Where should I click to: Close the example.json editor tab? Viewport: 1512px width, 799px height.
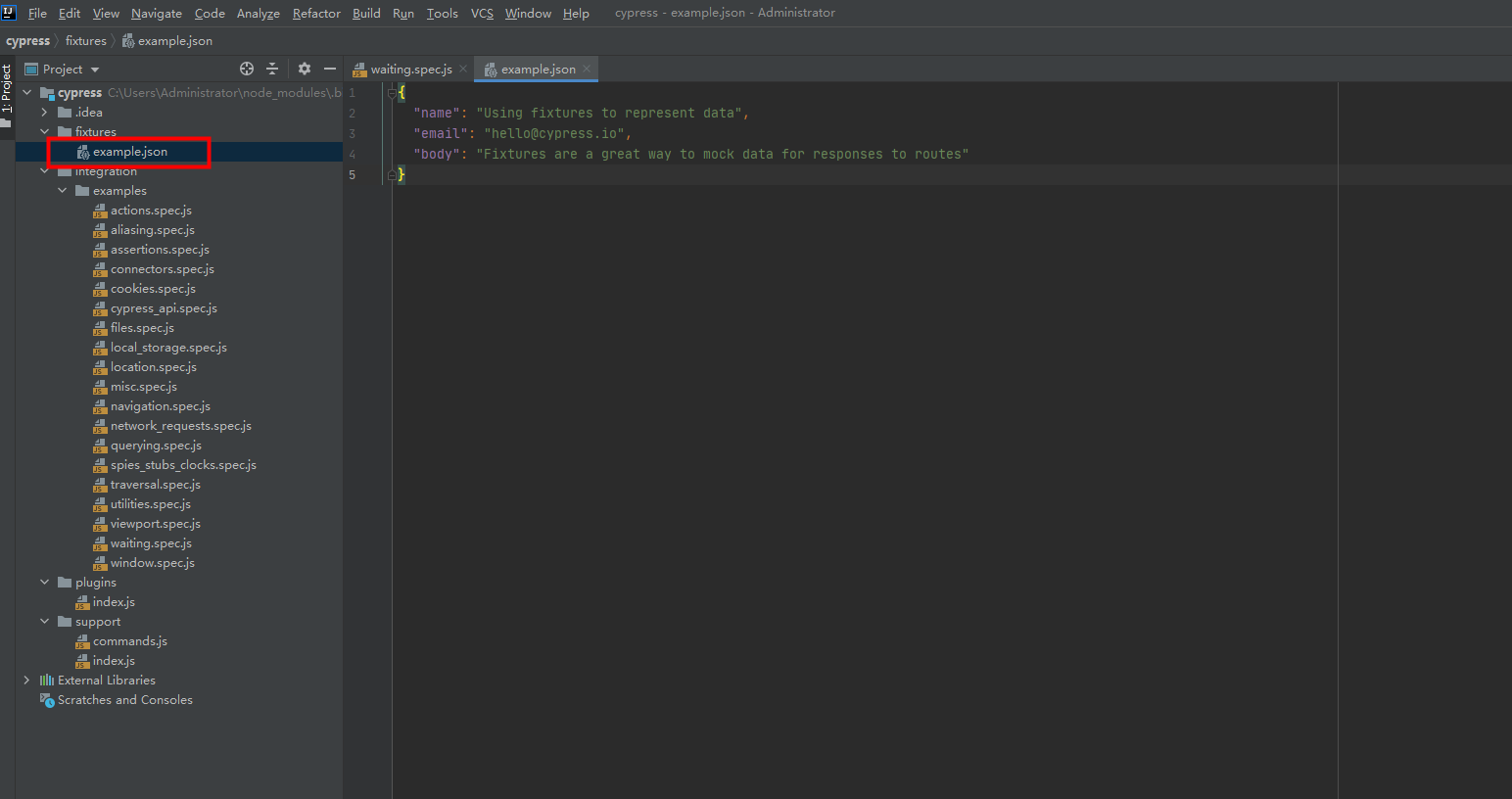pyautogui.click(x=587, y=69)
